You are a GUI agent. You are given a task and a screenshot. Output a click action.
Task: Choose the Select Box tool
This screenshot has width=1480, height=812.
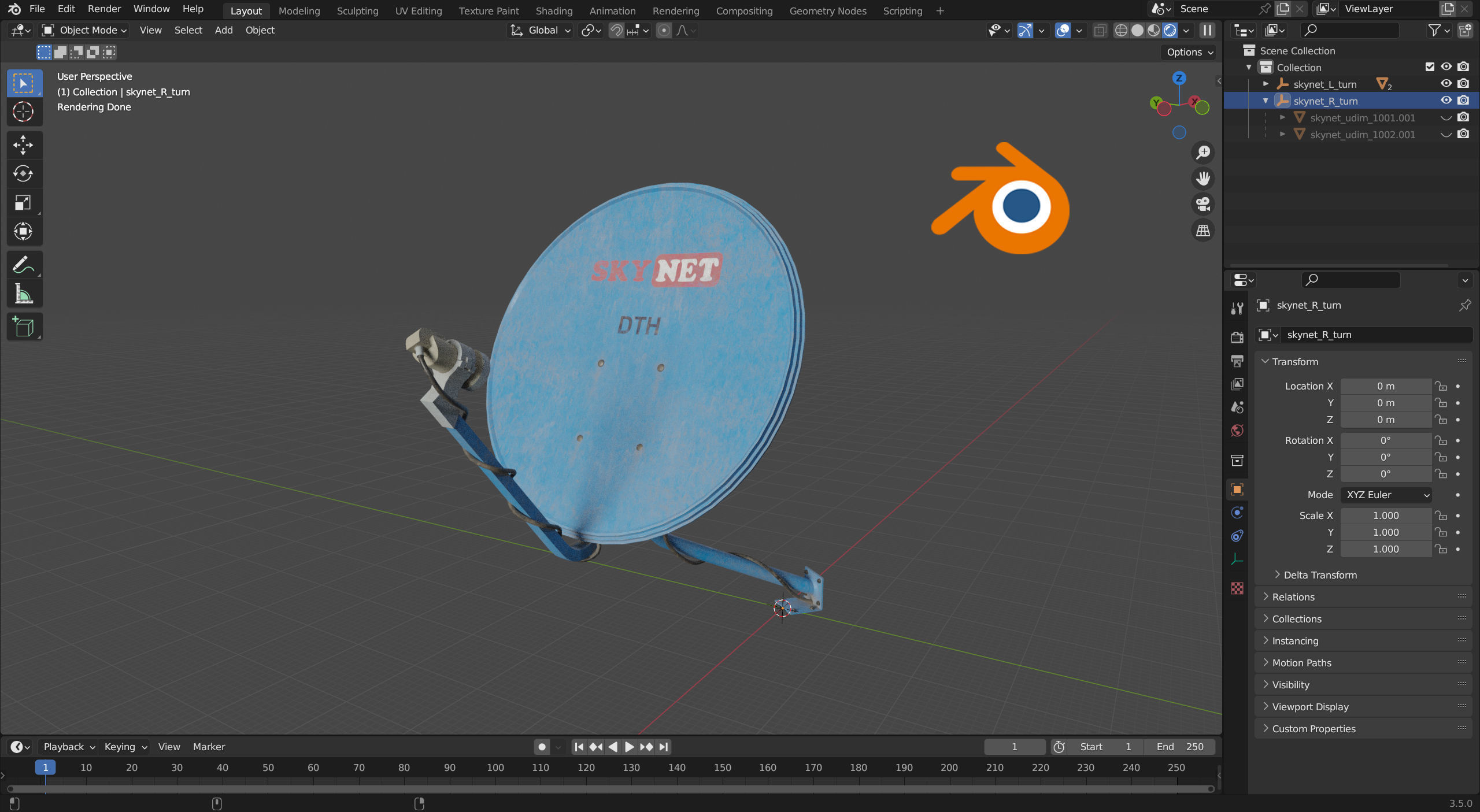[x=24, y=83]
